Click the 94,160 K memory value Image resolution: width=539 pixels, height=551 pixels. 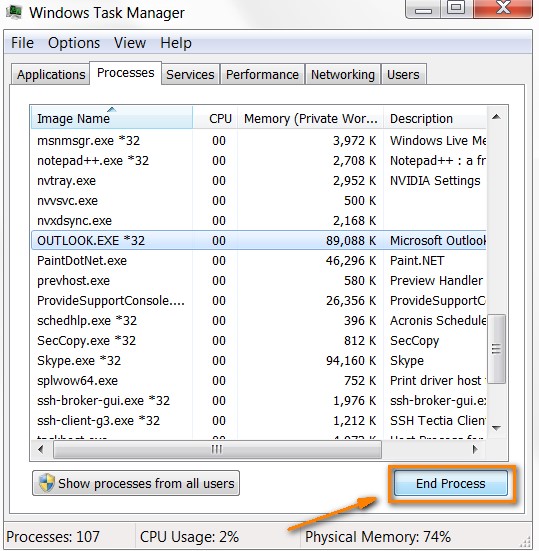[351, 361]
